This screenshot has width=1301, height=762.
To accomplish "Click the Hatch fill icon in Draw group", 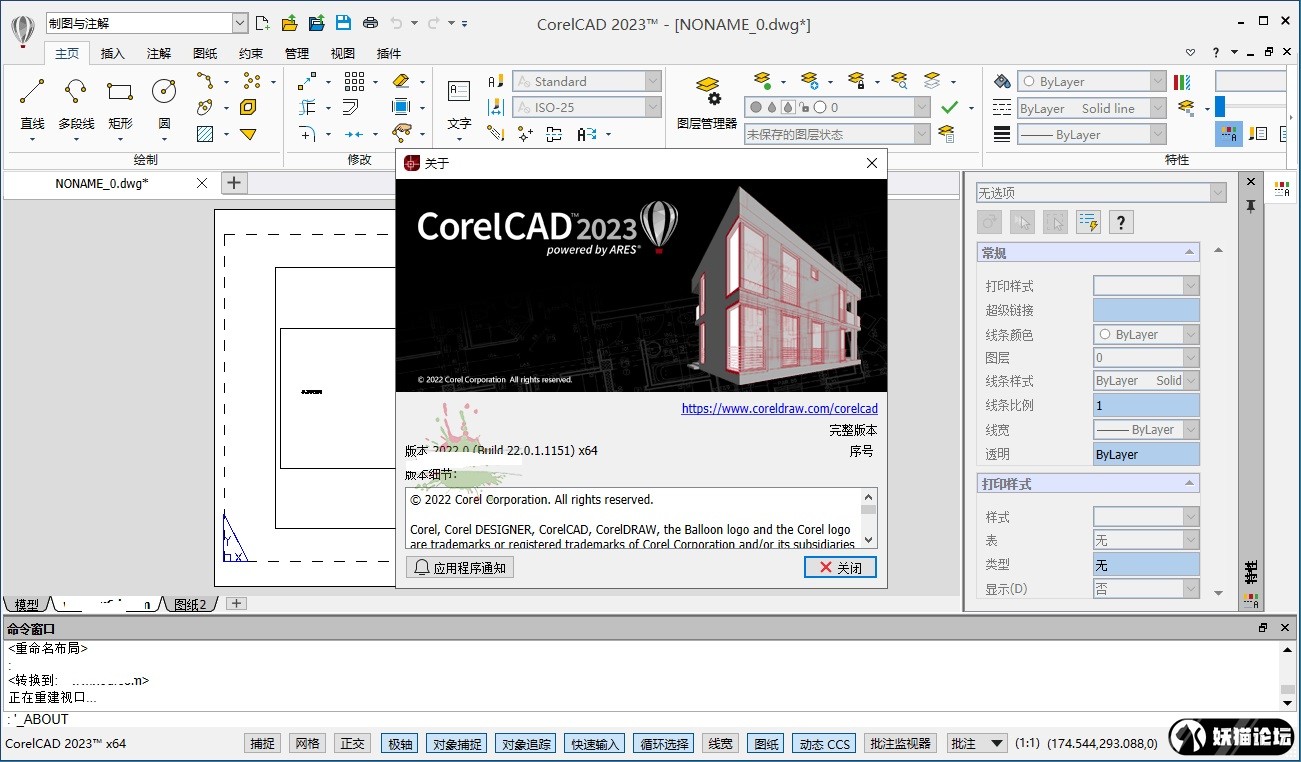I will pos(205,134).
